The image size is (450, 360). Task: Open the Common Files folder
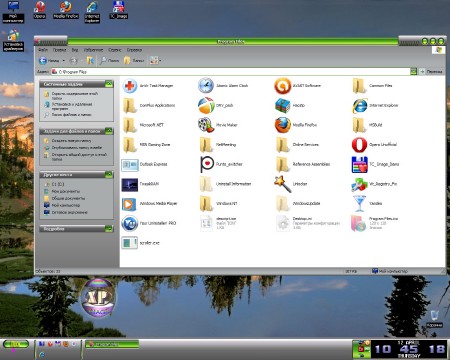(x=359, y=86)
